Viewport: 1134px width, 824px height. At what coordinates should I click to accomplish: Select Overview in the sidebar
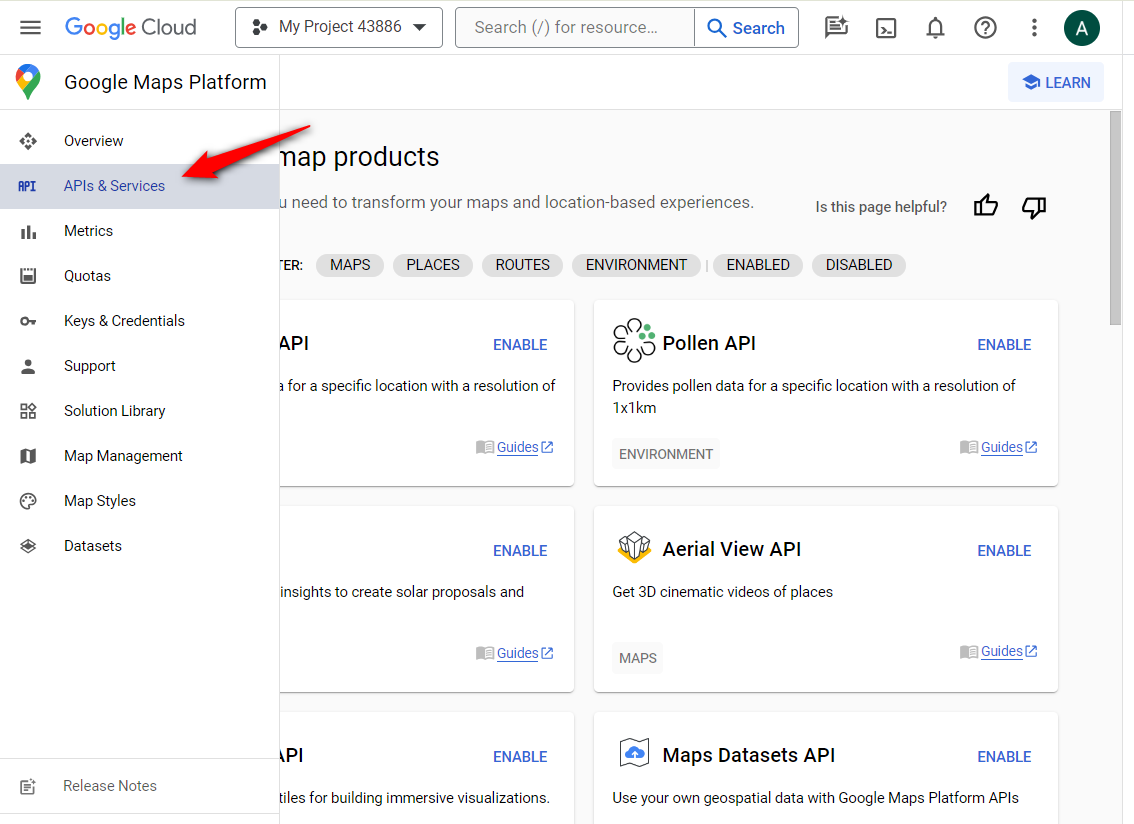(x=140, y=141)
